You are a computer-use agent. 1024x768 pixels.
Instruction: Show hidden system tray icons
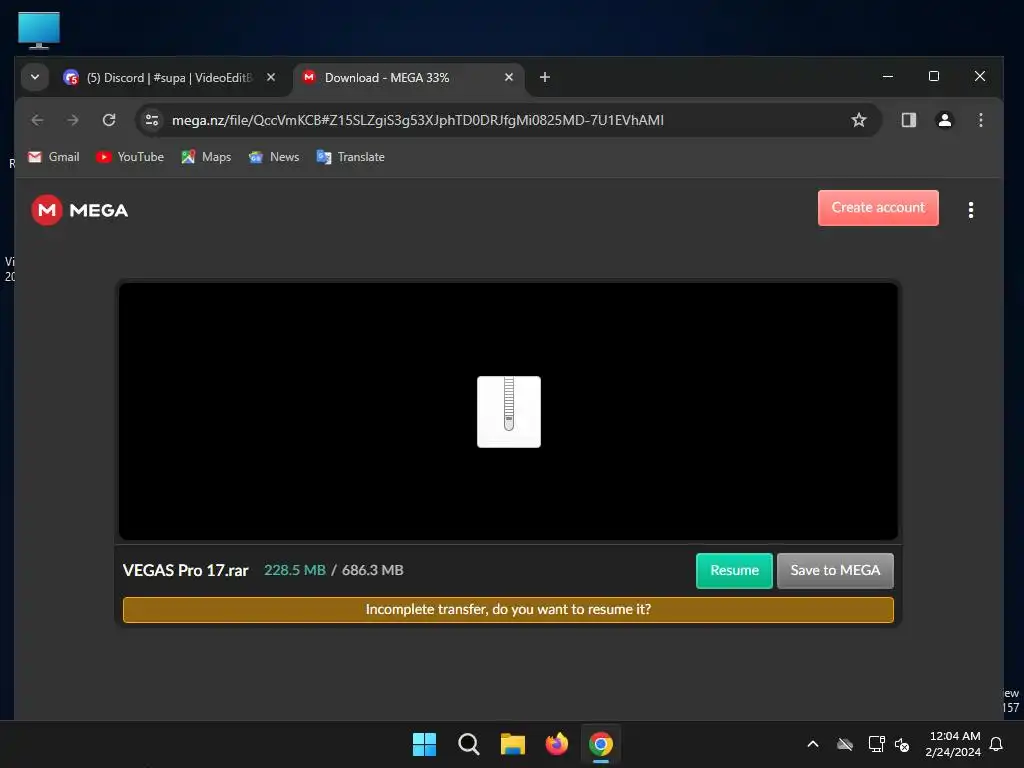pos(813,744)
